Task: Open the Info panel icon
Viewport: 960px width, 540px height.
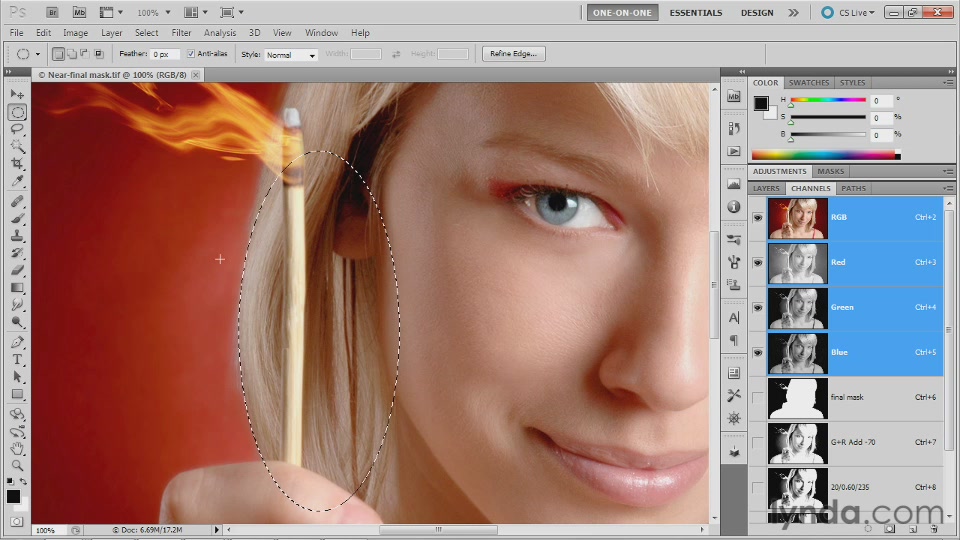Action: (733, 207)
